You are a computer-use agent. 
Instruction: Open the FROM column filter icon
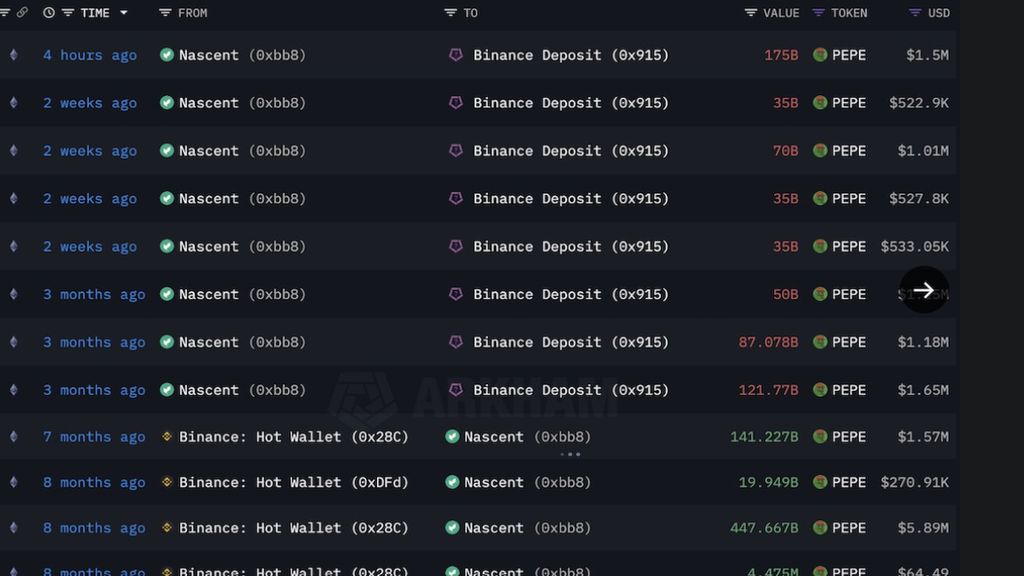(165, 12)
